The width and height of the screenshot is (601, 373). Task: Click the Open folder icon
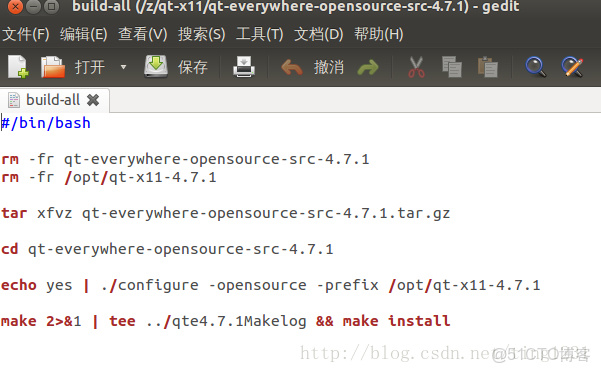[53, 67]
